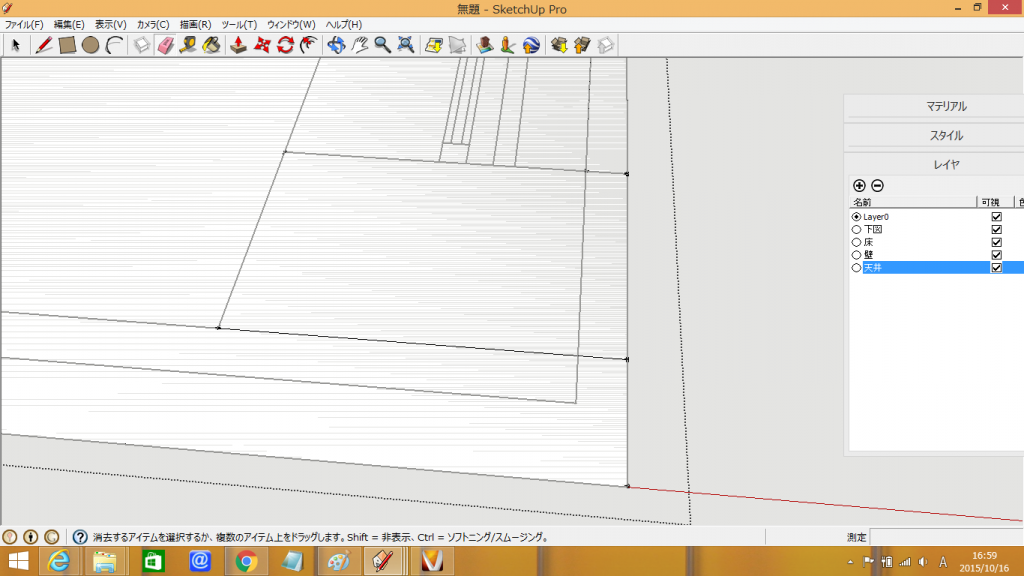Set 床 as the active layer
The height and width of the screenshot is (576, 1024).
coord(856,243)
